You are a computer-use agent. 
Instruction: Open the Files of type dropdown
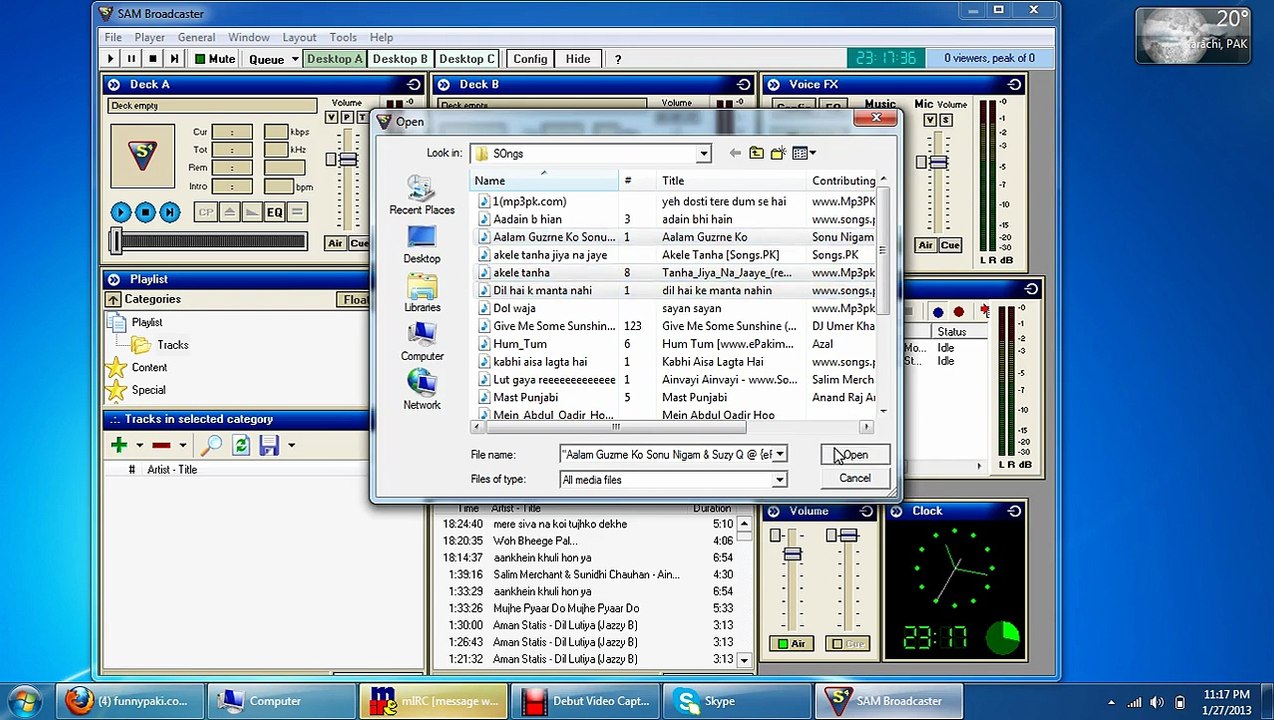(779, 480)
